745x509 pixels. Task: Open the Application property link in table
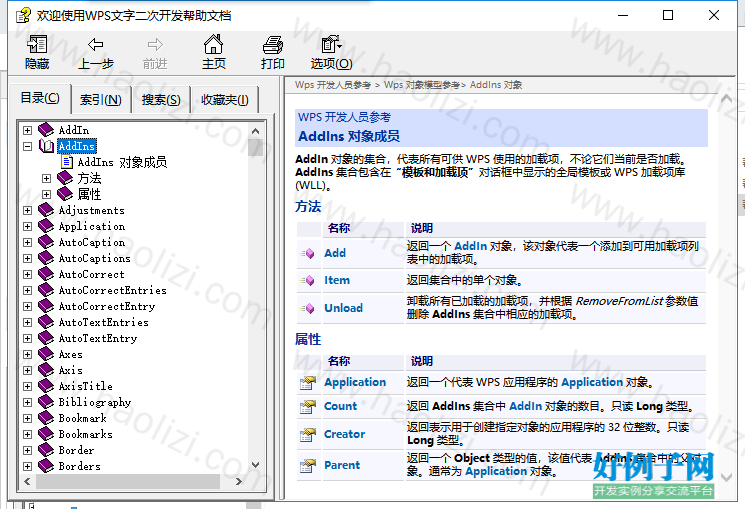pos(355,383)
